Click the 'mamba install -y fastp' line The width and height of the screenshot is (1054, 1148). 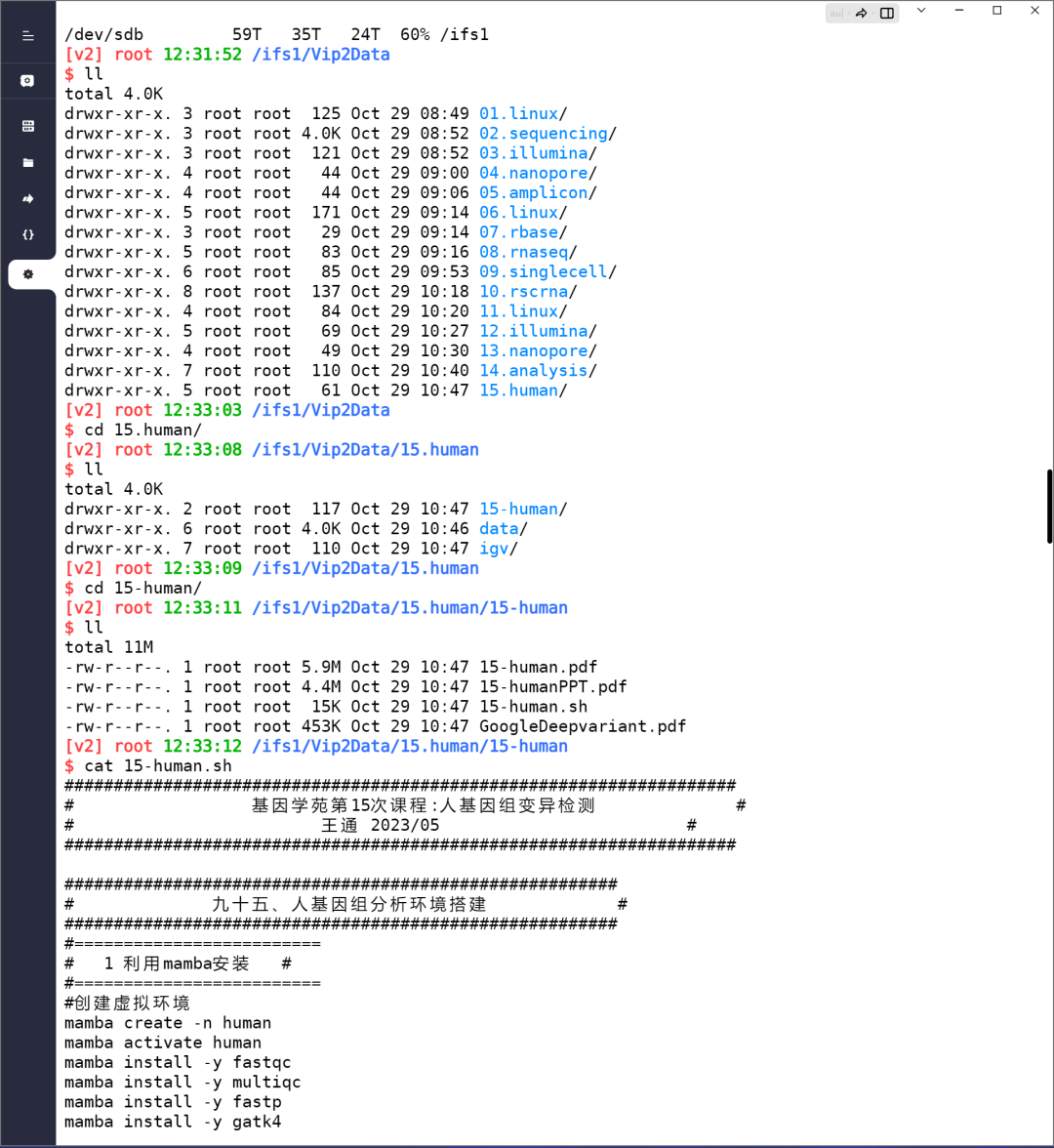coord(173,1102)
